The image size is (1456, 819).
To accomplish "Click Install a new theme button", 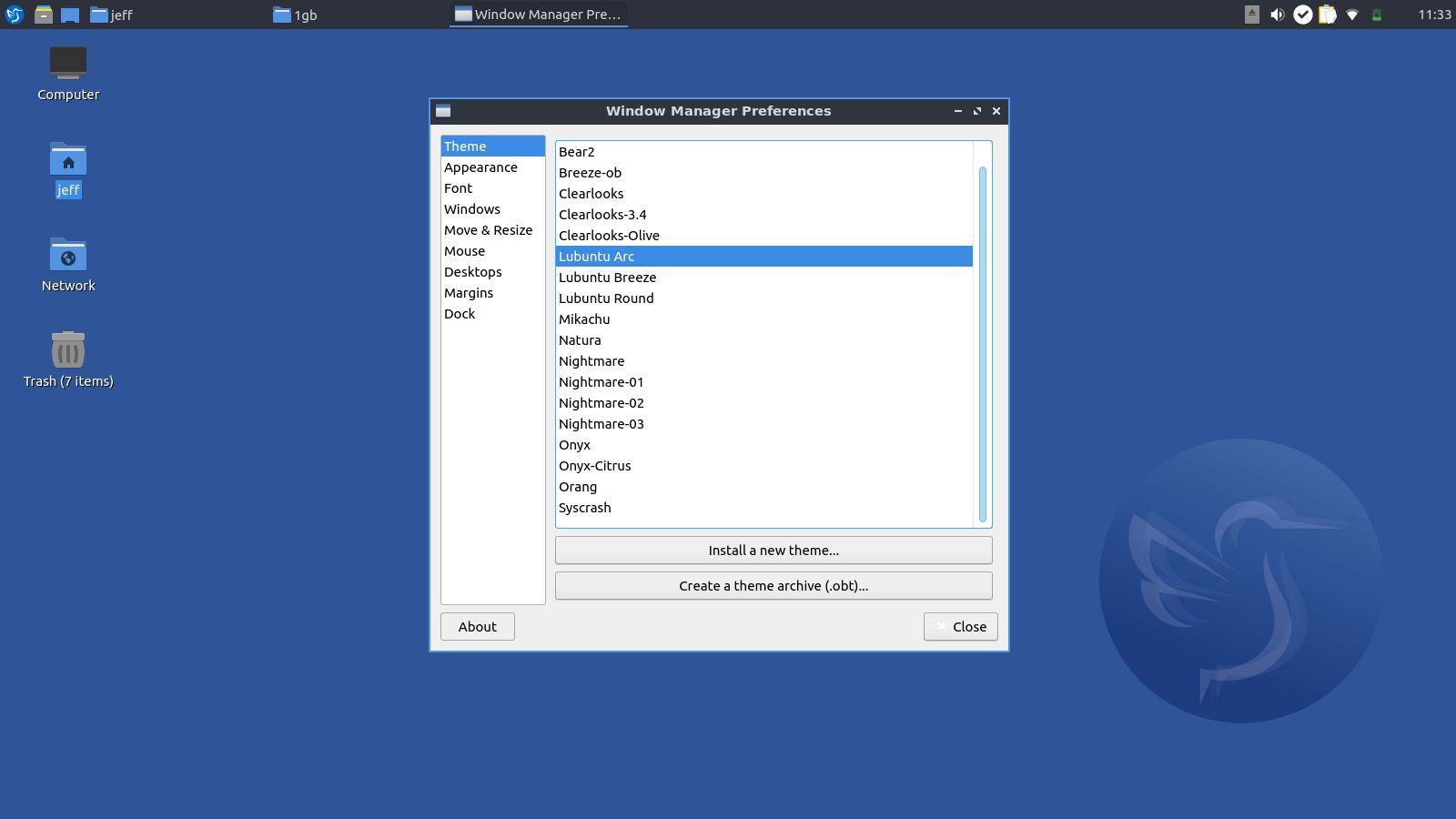I will tap(773, 551).
